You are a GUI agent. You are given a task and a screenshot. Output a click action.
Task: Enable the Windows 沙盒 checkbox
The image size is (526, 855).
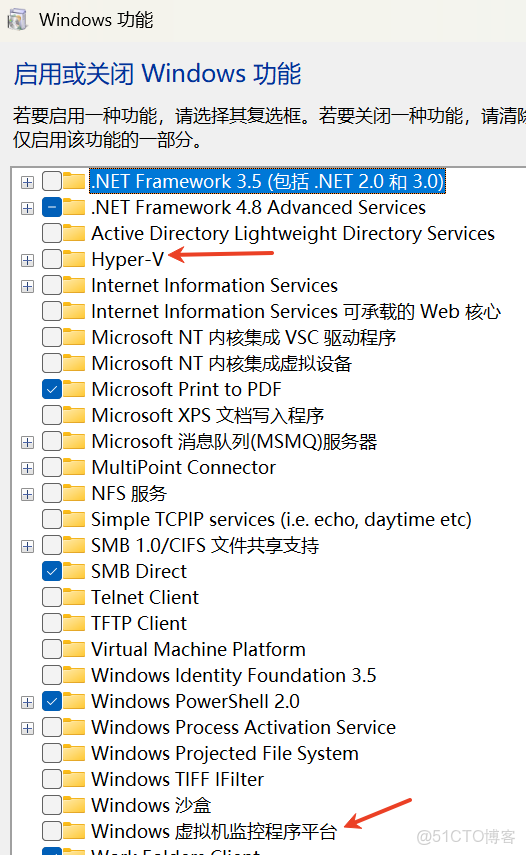52,805
